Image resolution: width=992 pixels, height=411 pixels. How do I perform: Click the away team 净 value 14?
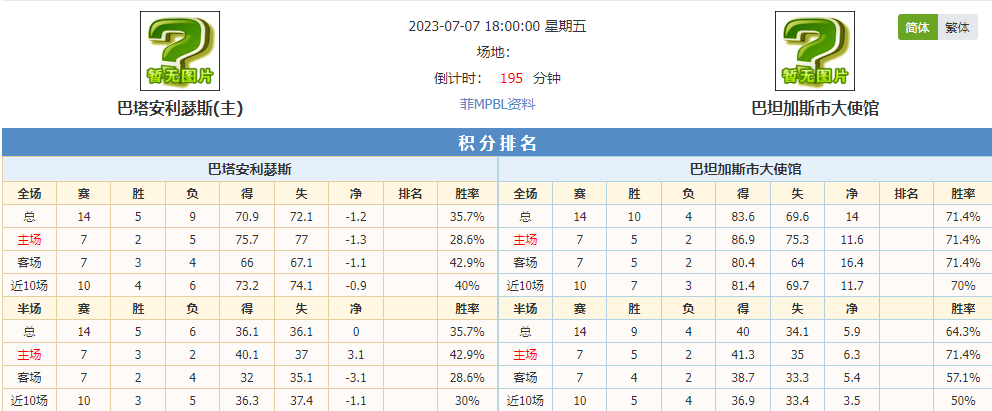(852, 217)
